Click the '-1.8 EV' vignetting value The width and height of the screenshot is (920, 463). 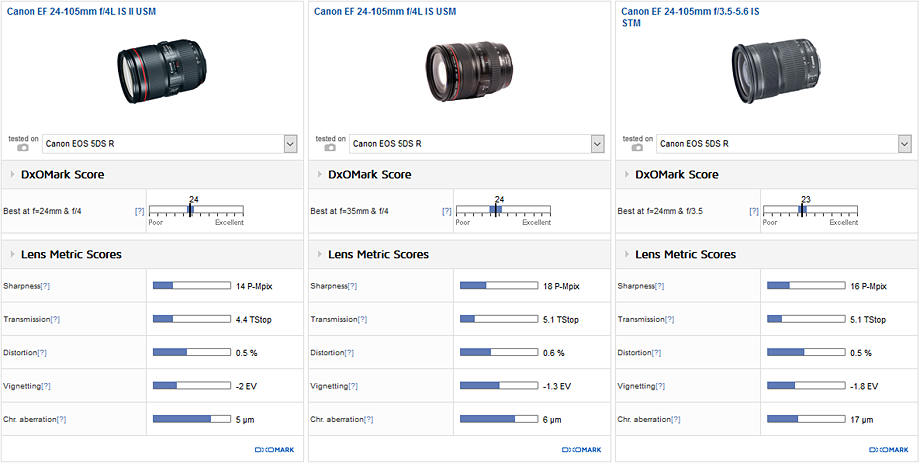point(864,386)
